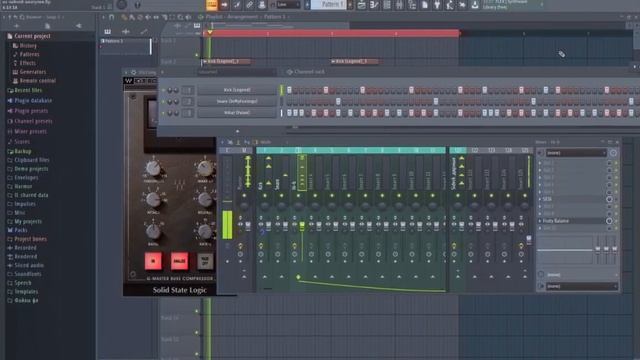This screenshot has width=640, height=360.
Task: Open mixer input (none) dropdown at top
Action: pos(576,153)
